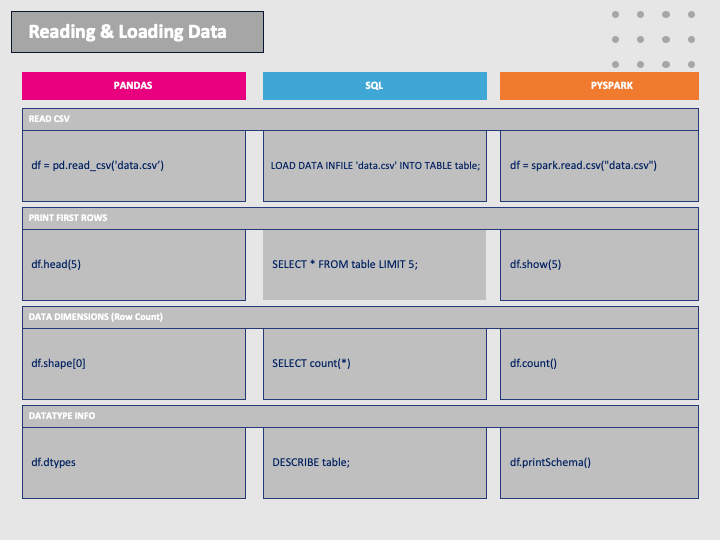Click the READ CSV section header
720x540 pixels.
coord(360,119)
